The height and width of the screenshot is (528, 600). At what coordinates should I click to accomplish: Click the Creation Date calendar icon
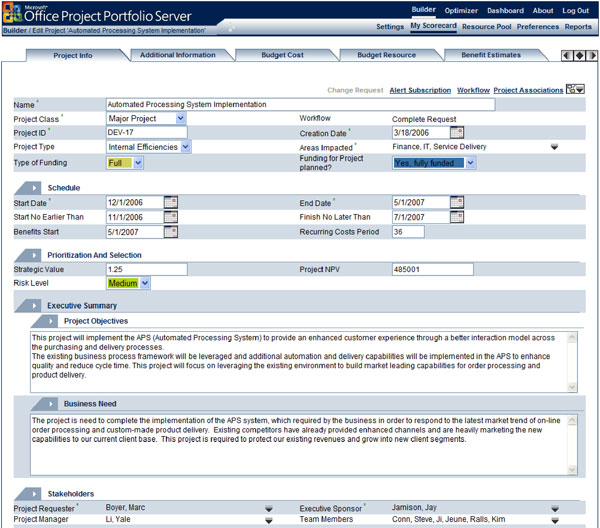456,132
